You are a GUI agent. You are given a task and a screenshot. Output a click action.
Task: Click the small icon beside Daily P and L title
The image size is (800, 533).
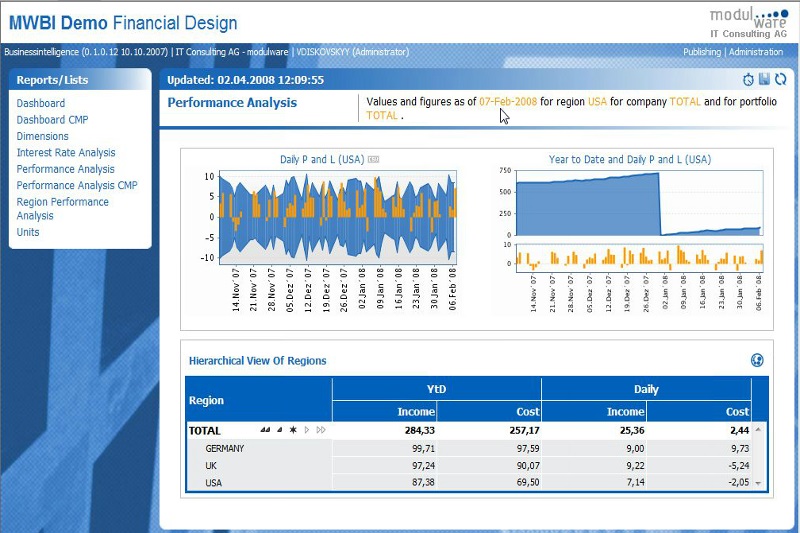coord(373,160)
